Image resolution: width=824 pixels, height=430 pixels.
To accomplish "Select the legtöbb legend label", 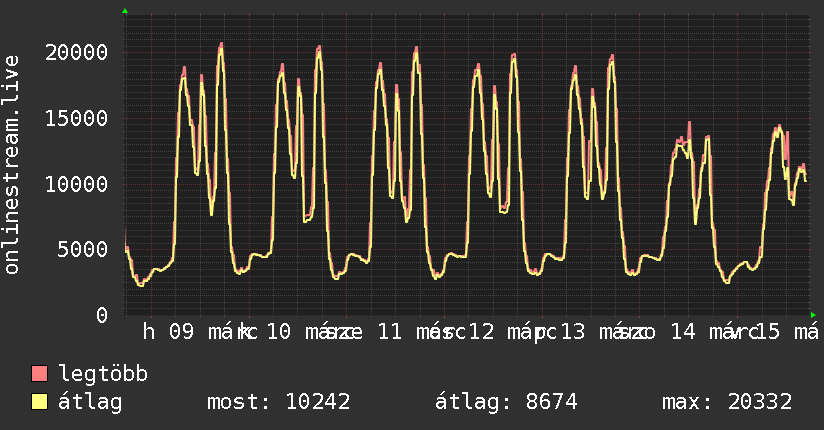I will [x=103, y=373].
